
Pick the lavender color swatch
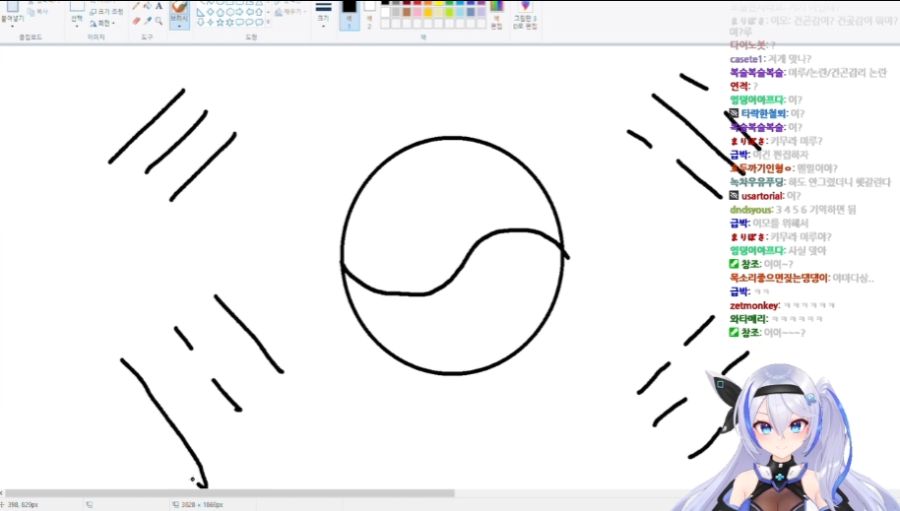pyautogui.click(x=481, y=12)
